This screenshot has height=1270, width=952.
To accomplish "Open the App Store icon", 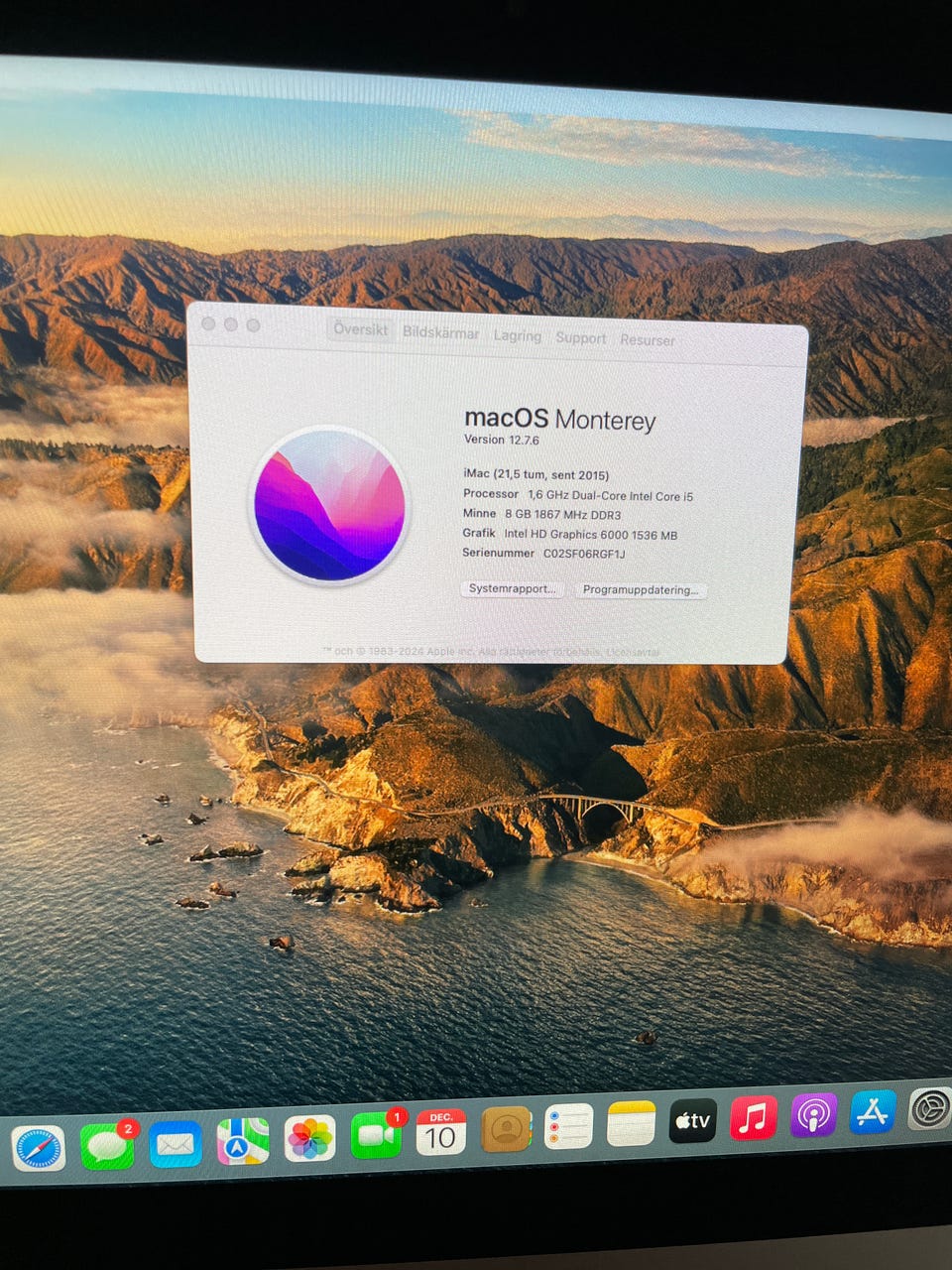I will pyautogui.click(x=872, y=1112).
